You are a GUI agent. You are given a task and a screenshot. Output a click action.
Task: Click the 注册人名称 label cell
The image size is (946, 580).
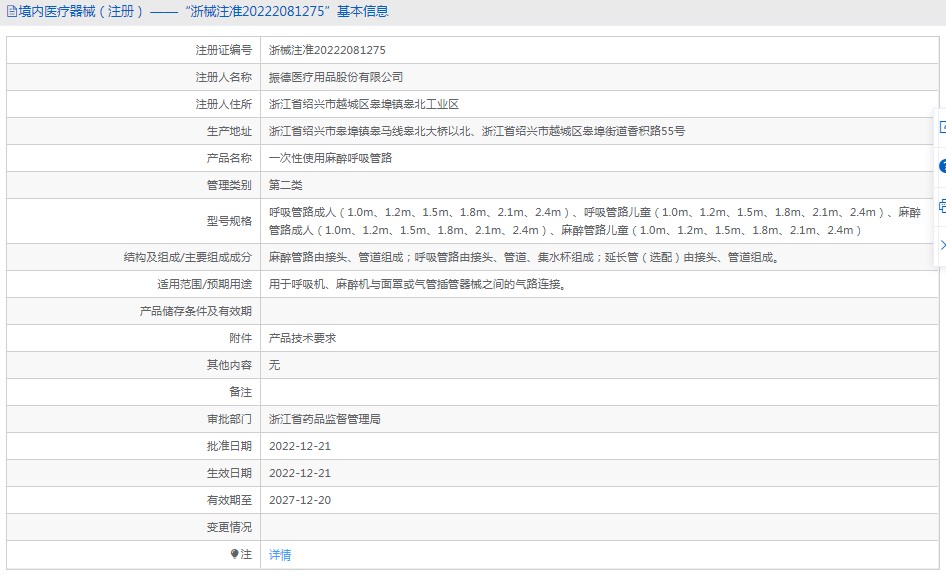click(133, 77)
